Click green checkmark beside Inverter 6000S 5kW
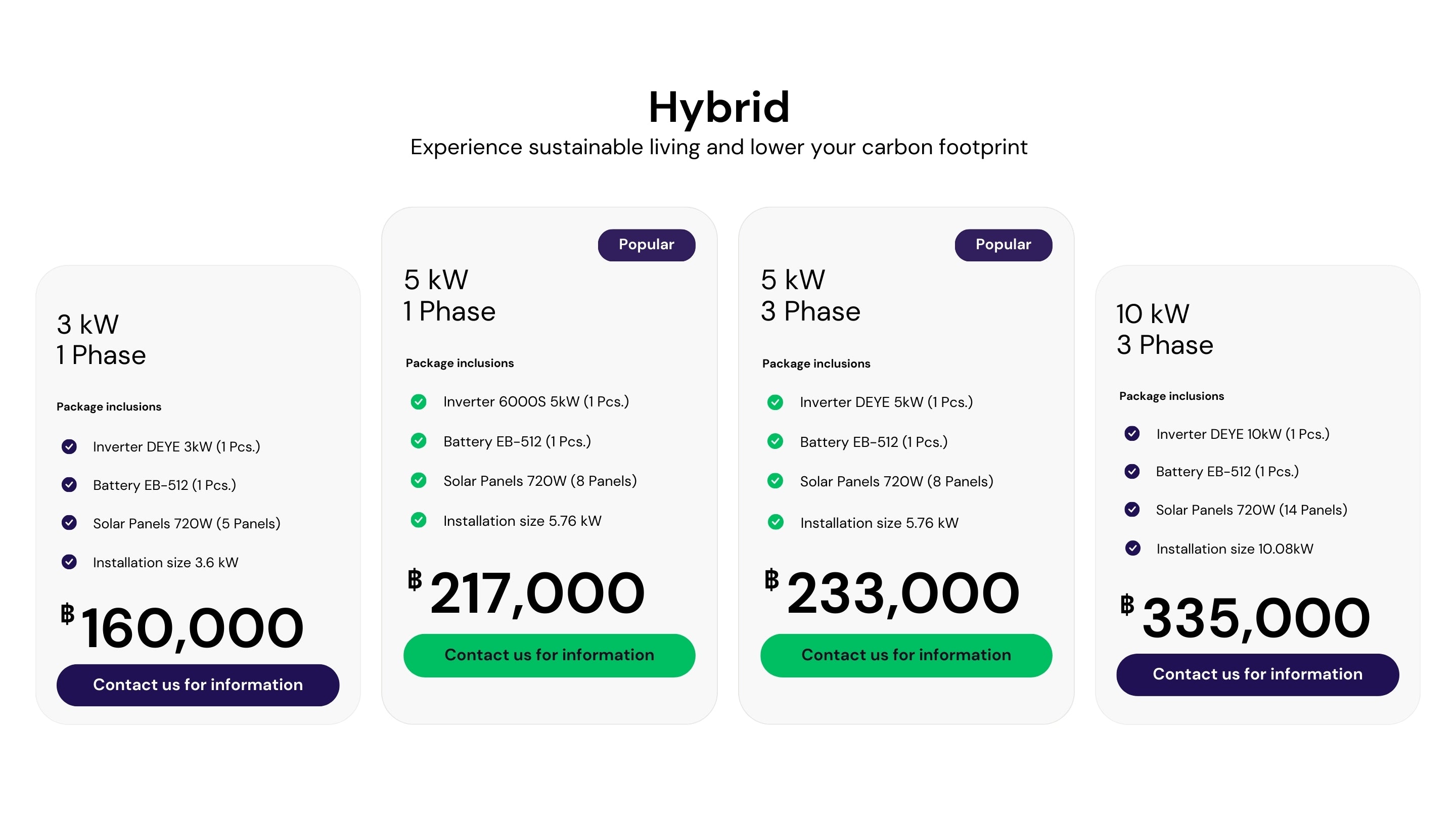The height and width of the screenshot is (819, 1456). click(x=418, y=402)
